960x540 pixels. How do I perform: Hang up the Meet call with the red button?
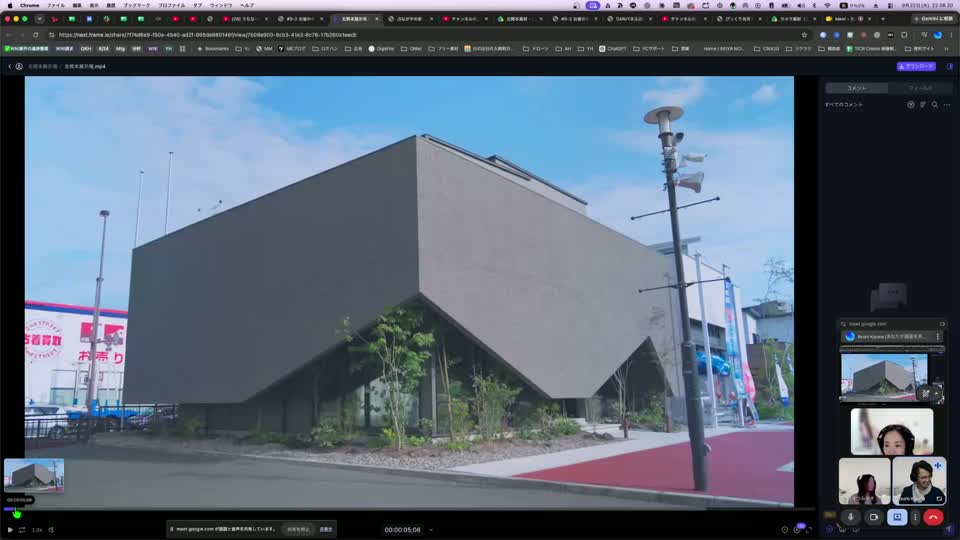pos(933,517)
